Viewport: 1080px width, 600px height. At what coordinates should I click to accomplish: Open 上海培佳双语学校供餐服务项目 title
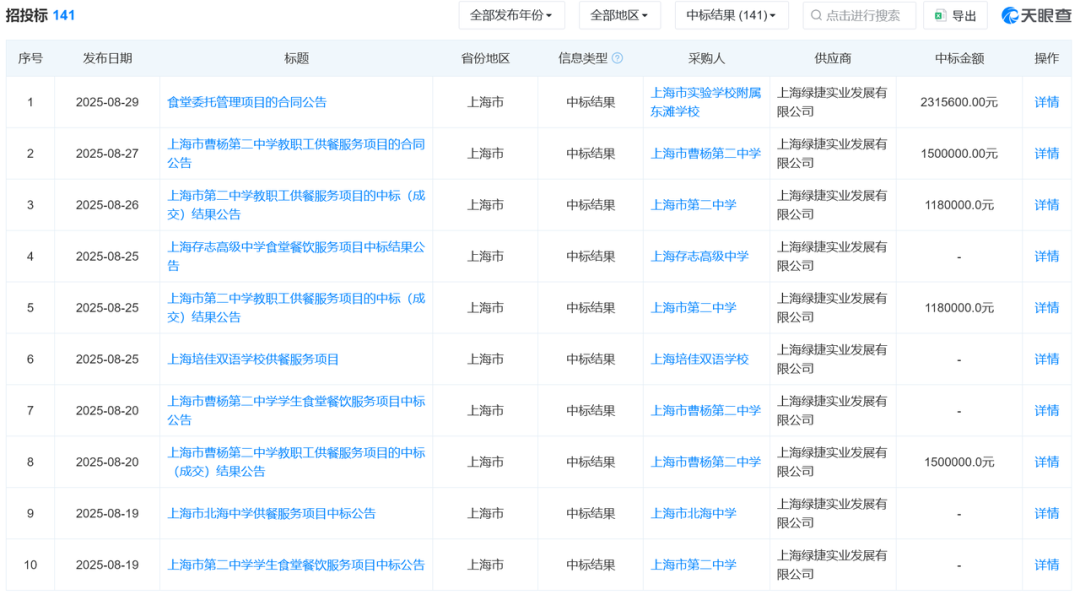[253, 359]
